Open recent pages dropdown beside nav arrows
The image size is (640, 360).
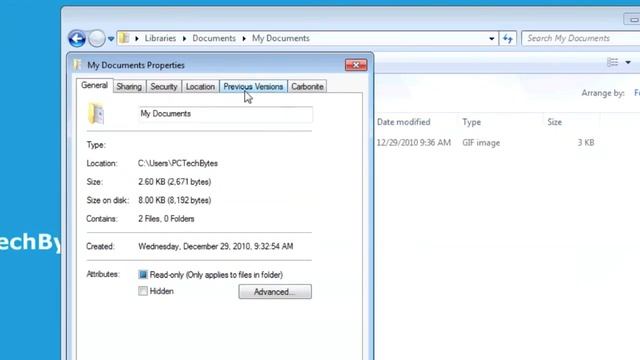coord(111,39)
